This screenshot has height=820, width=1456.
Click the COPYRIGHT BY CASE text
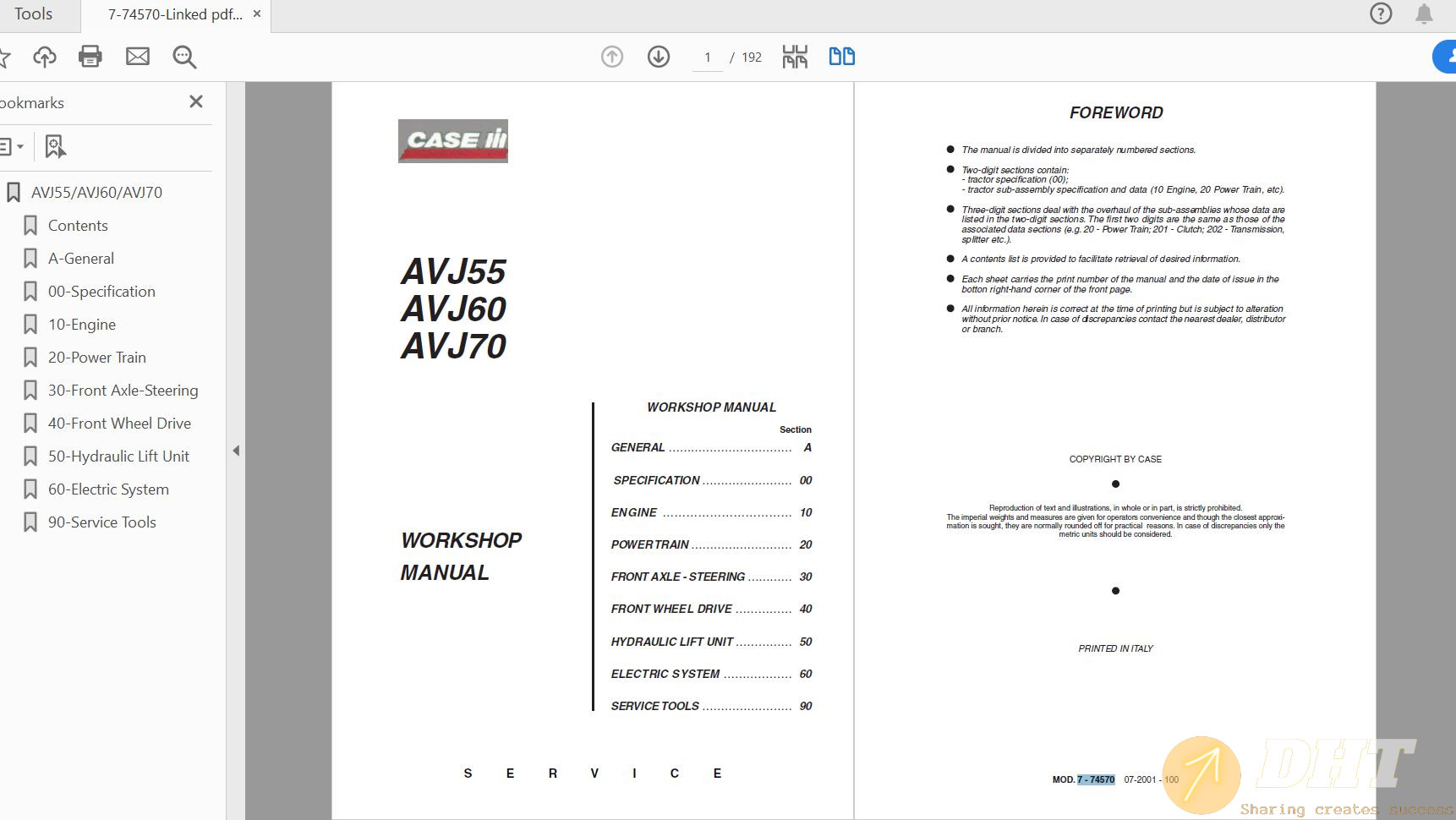tap(1115, 459)
